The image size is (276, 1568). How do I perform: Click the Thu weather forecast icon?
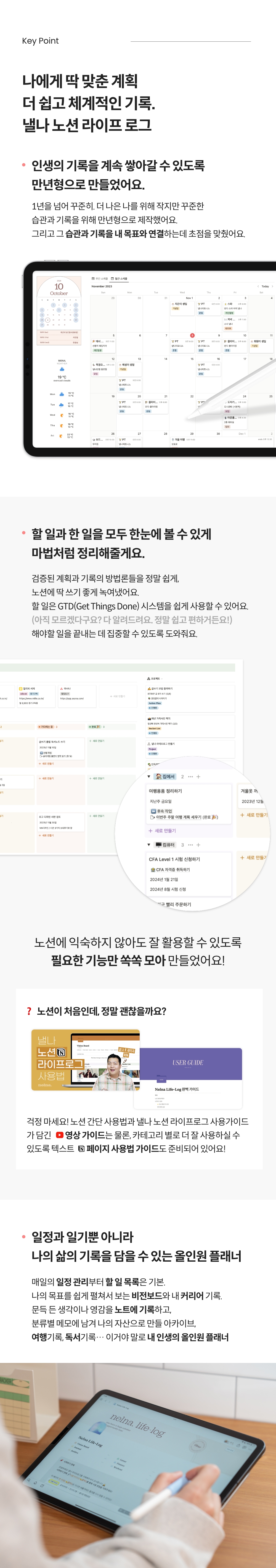pyautogui.click(x=62, y=426)
